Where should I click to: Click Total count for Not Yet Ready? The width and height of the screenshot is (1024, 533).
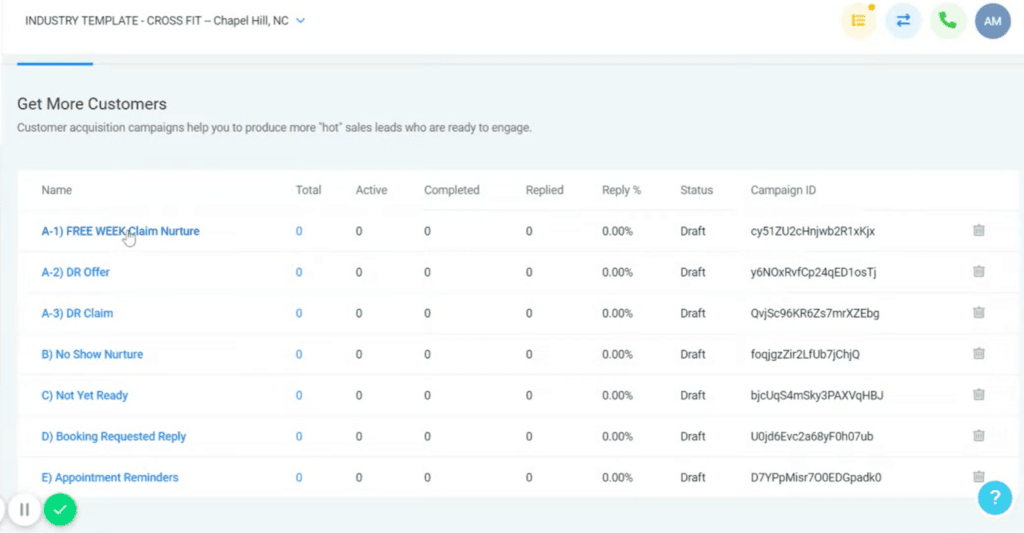click(298, 395)
